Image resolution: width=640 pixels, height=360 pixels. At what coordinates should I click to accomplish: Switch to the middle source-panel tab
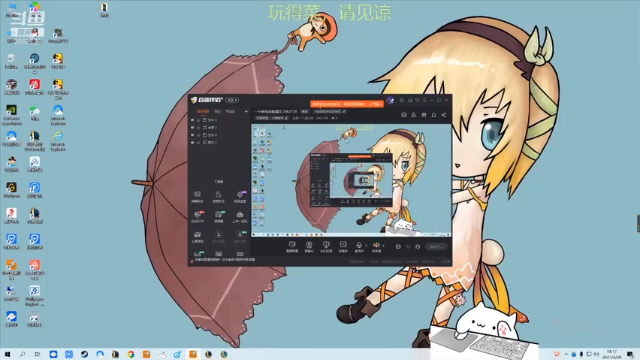click(x=218, y=111)
